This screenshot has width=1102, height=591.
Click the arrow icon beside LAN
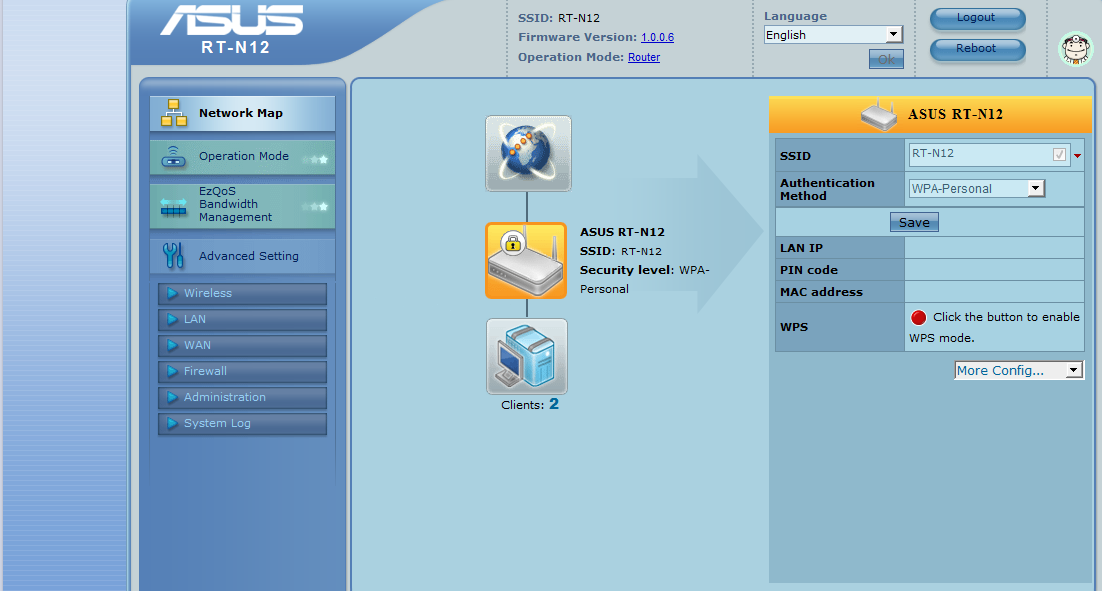pyautogui.click(x=172, y=319)
